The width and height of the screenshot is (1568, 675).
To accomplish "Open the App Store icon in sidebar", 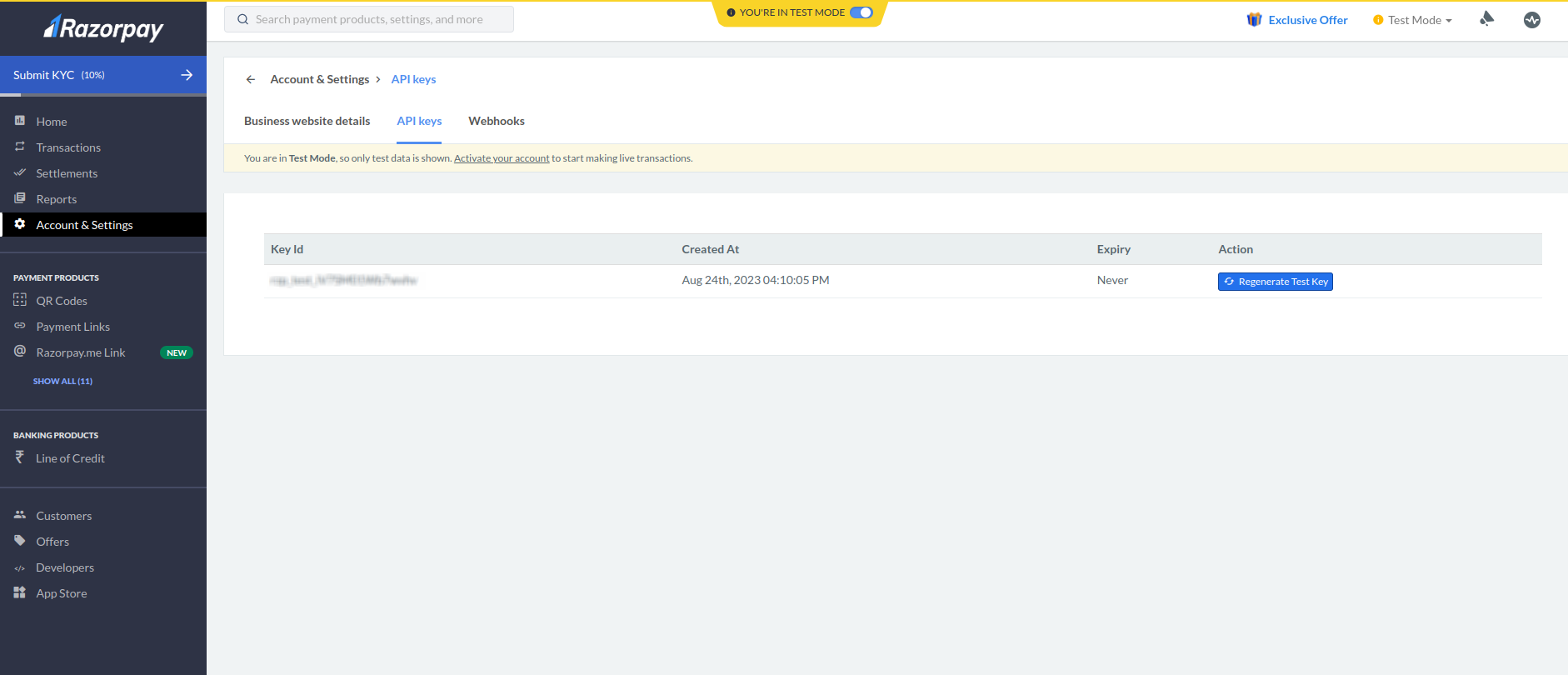I will (x=20, y=592).
